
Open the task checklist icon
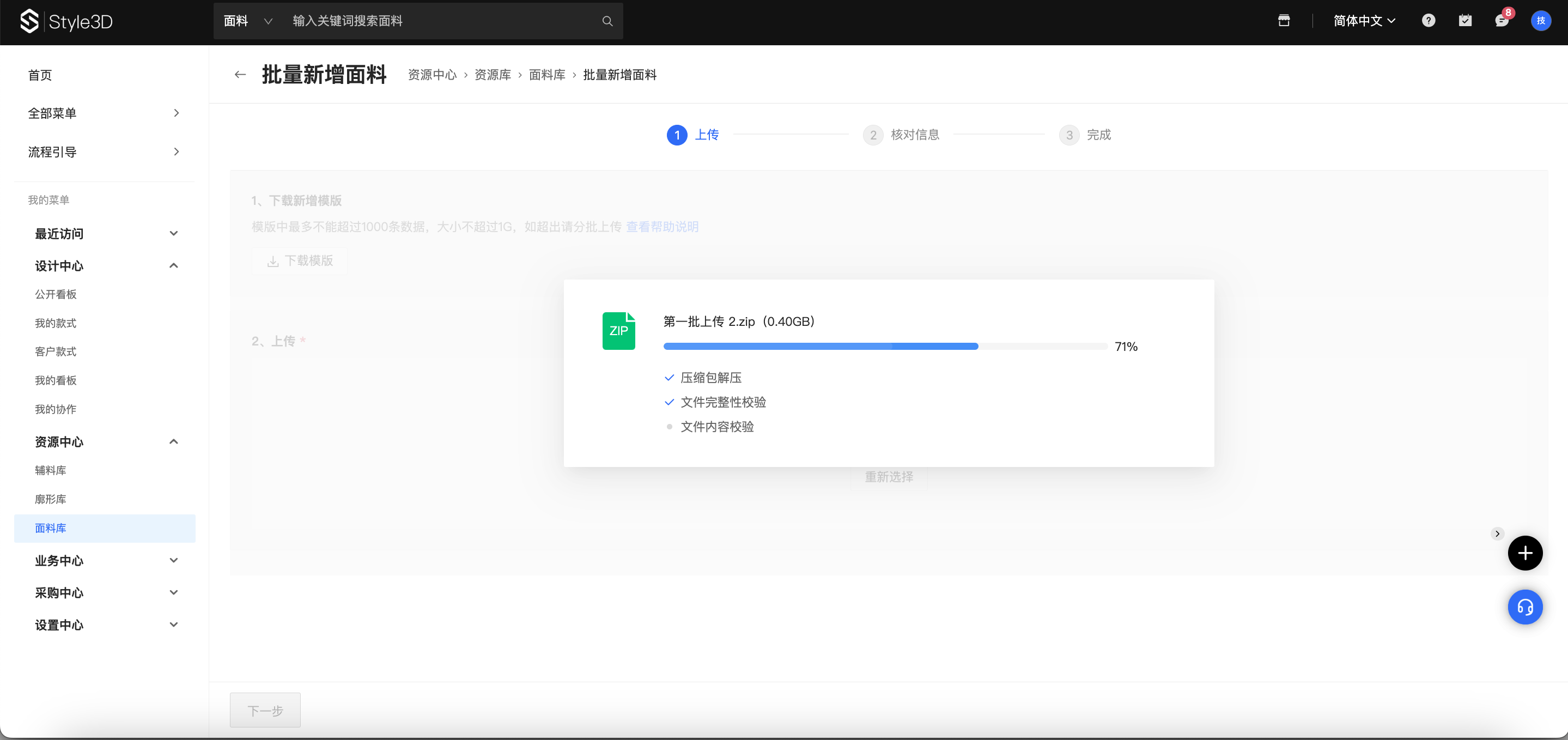1464,21
